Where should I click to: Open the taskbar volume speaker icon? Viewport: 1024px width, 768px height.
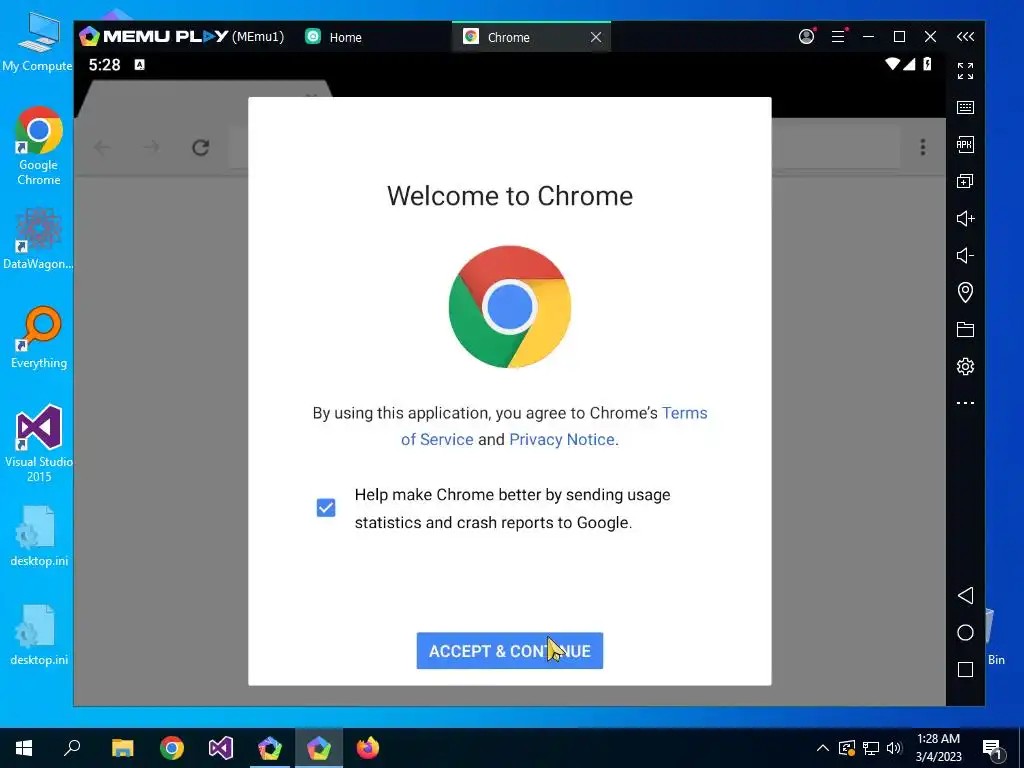pos(894,748)
